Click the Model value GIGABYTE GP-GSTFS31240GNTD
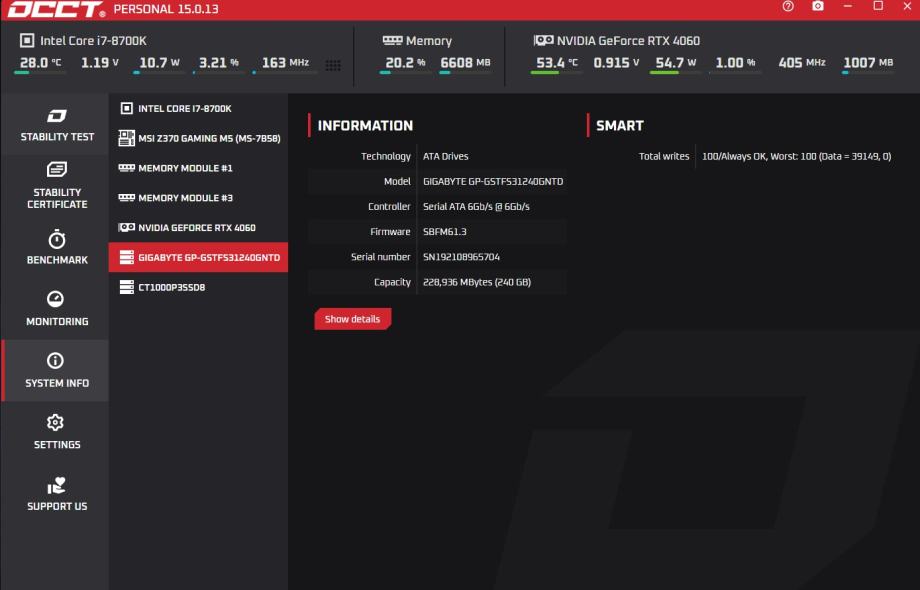Screen dimensions: 920x590 [493, 182]
